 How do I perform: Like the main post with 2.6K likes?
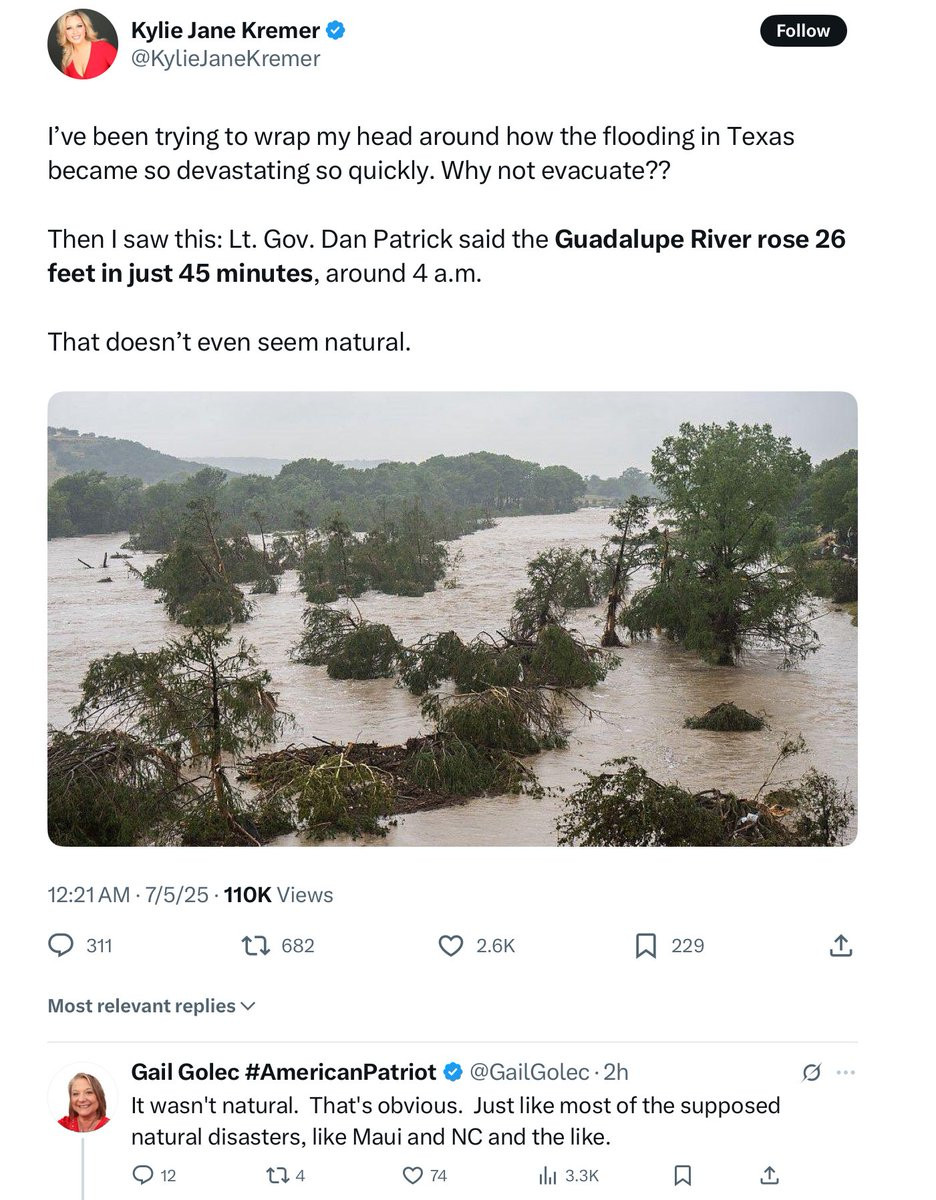(452, 945)
